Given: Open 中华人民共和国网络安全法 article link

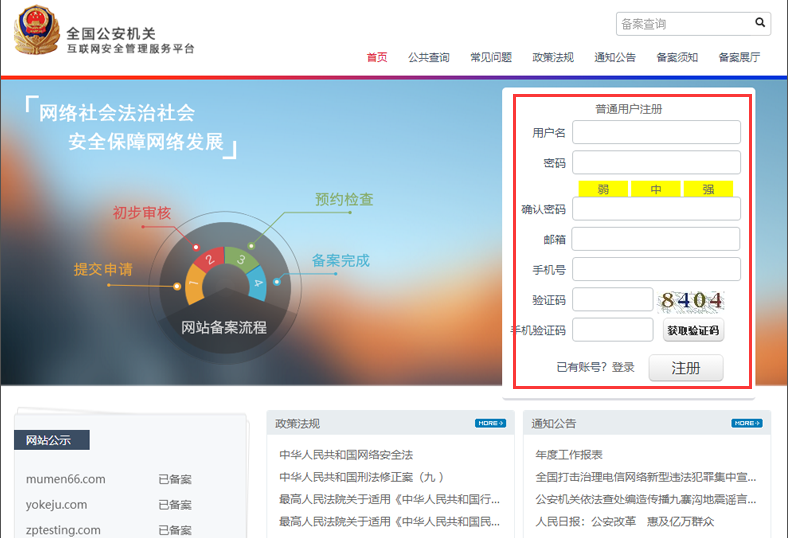Looking at the screenshot, I should [x=346, y=455].
